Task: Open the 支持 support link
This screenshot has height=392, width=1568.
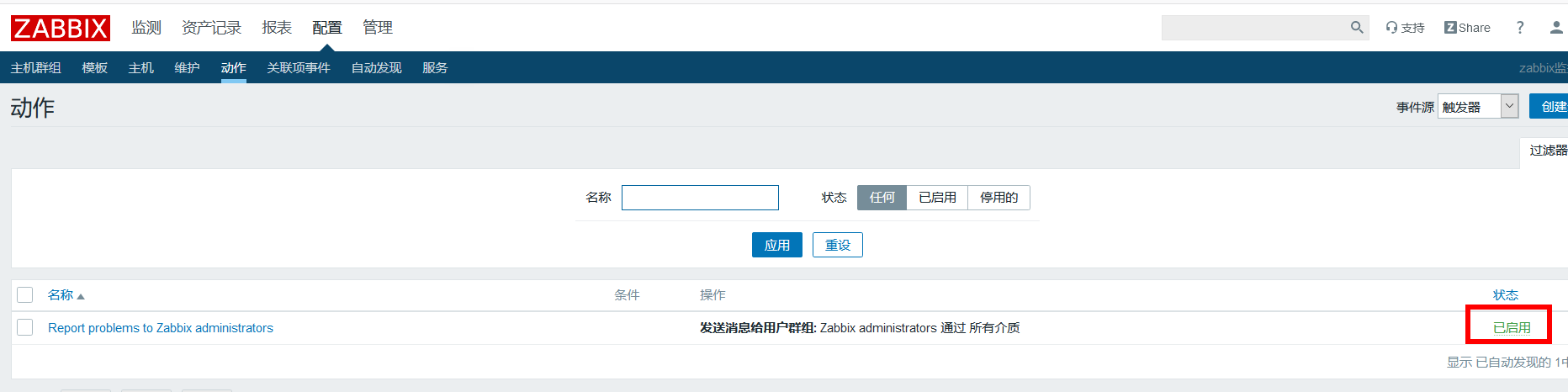Action: (1405, 28)
